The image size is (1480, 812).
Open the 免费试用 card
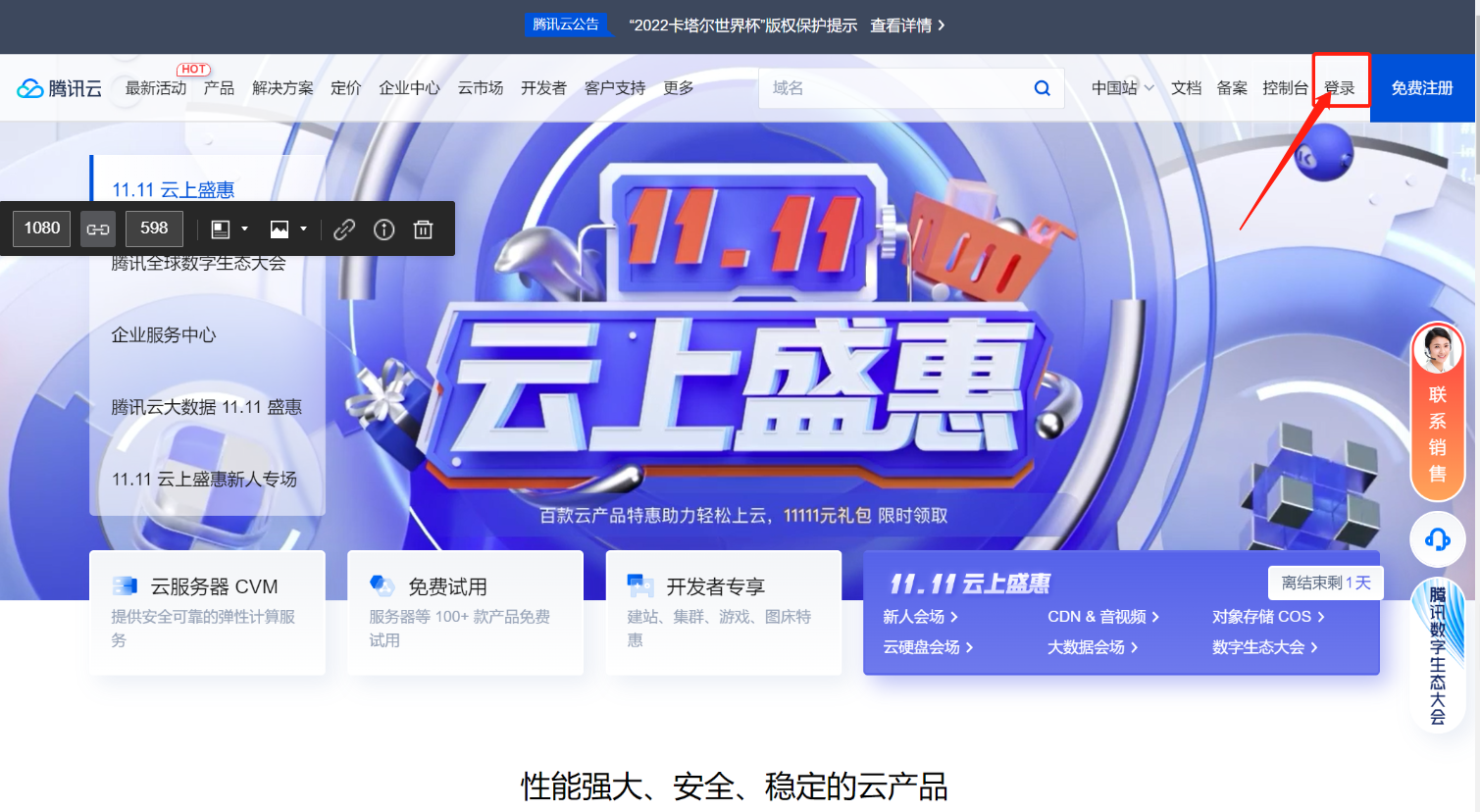click(465, 613)
